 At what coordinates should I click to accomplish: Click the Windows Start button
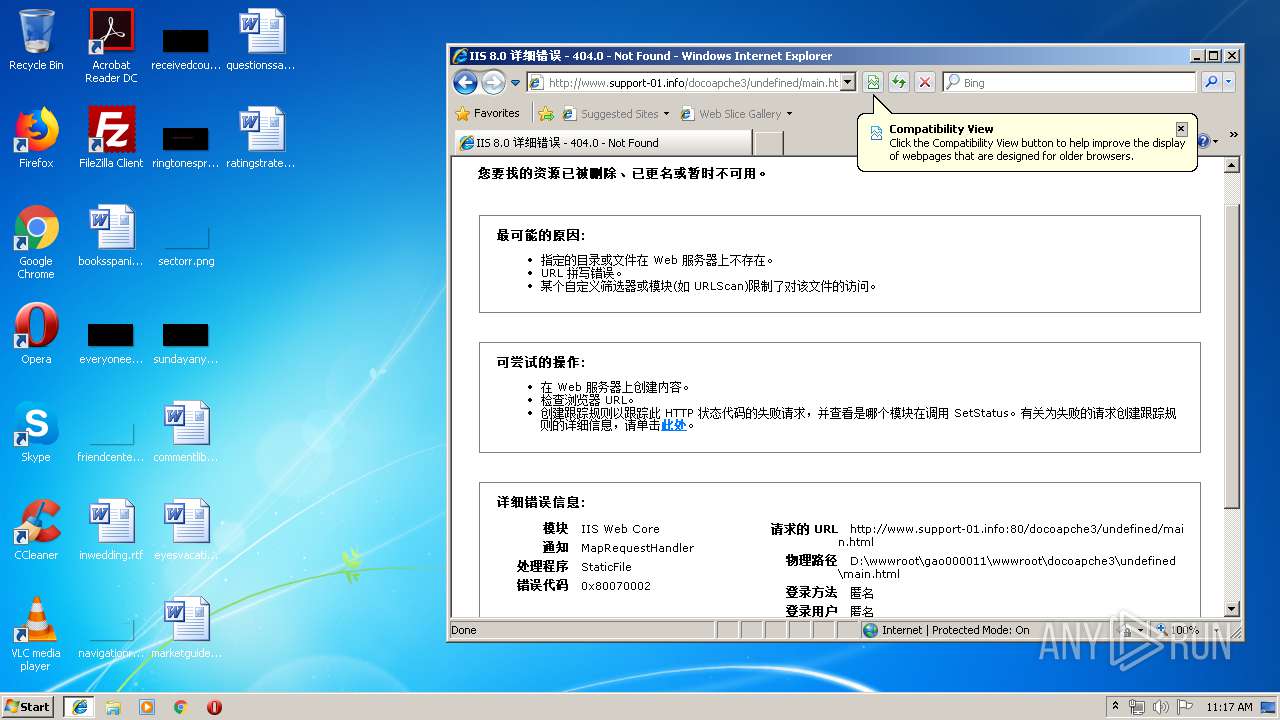tap(29, 706)
